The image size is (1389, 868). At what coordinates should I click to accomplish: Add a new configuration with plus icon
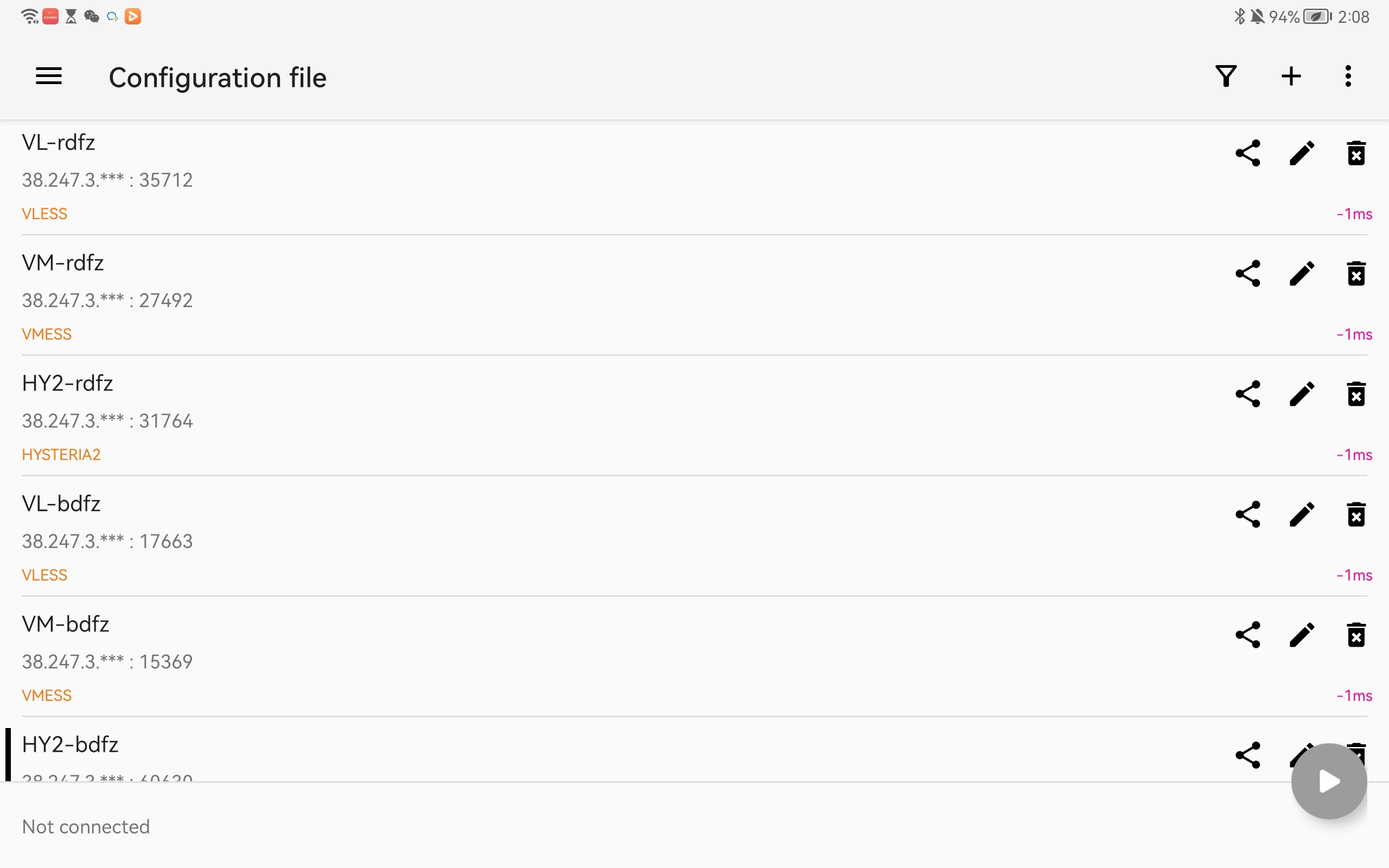[1291, 76]
